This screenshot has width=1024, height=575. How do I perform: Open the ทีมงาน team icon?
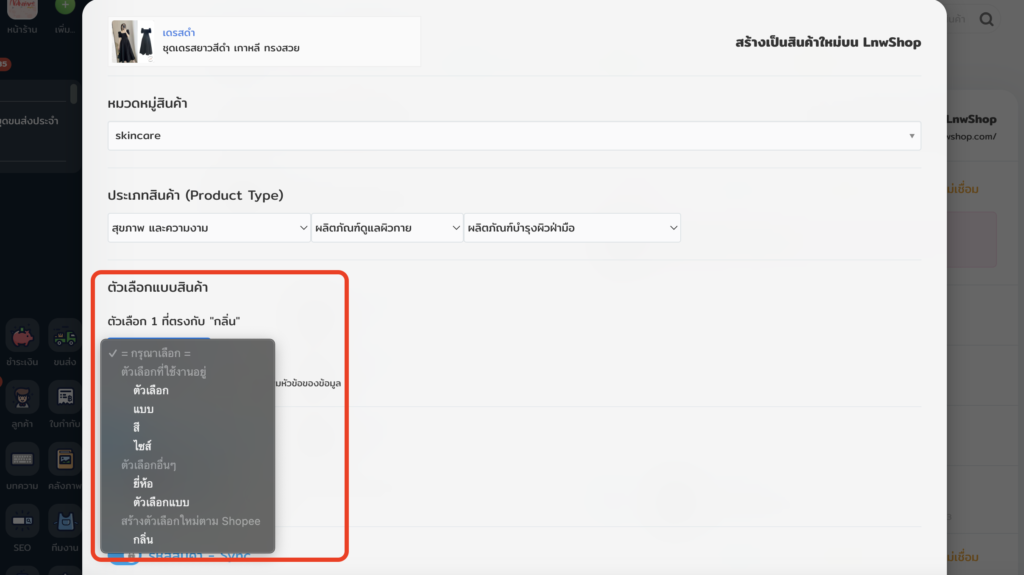pyautogui.click(x=65, y=522)
